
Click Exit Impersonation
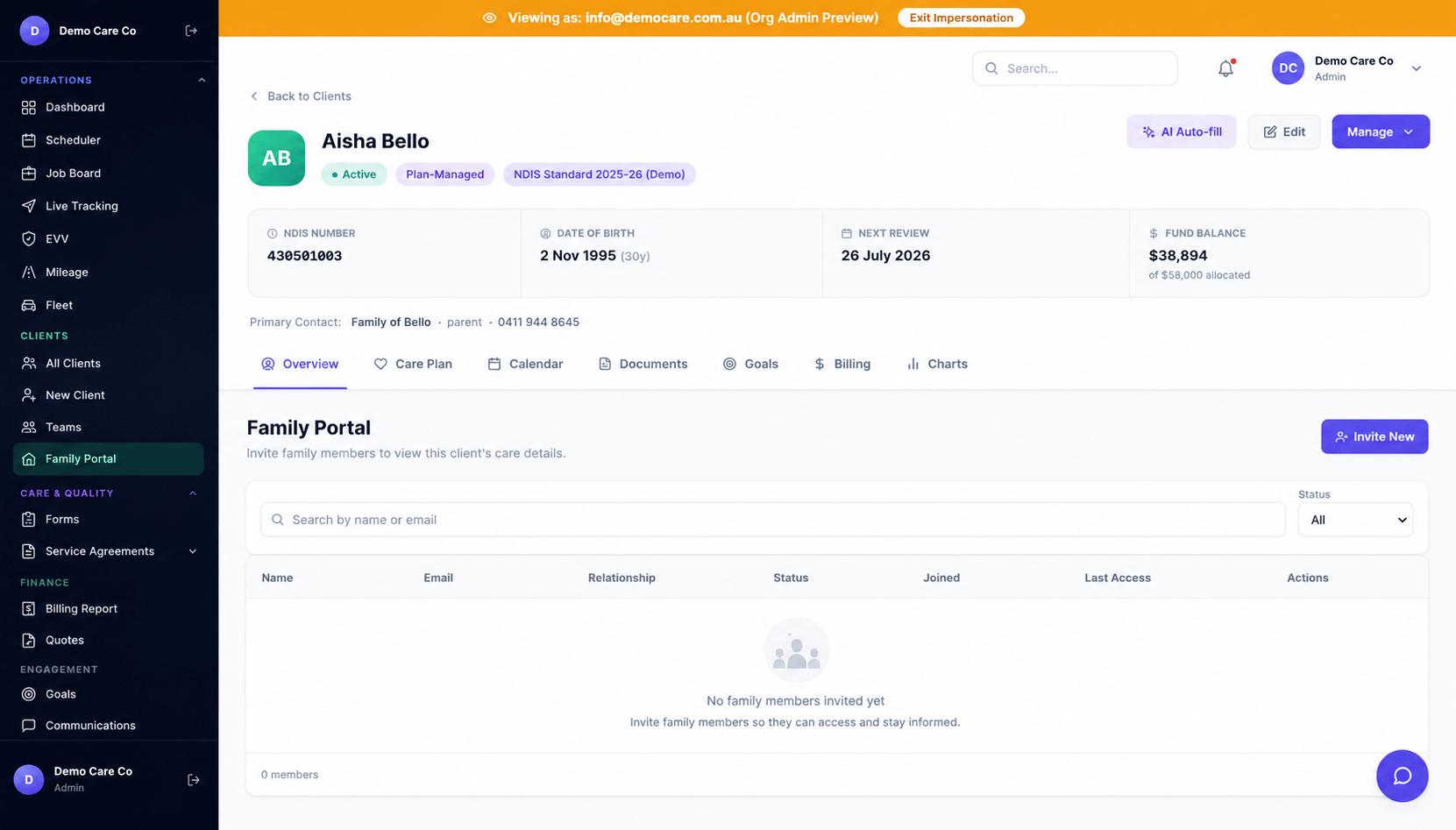click(961, 18)
